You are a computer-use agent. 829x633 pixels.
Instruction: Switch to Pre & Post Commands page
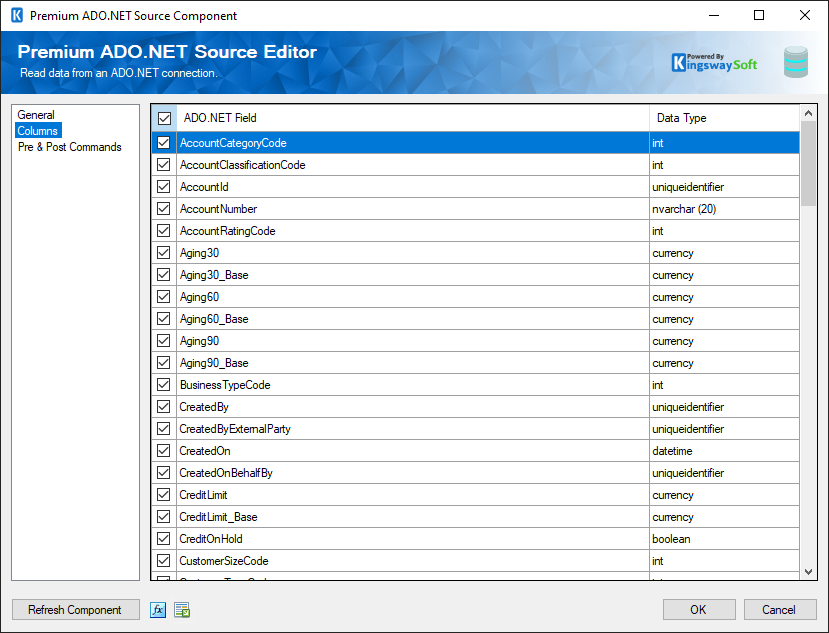[x=70, y=147]
